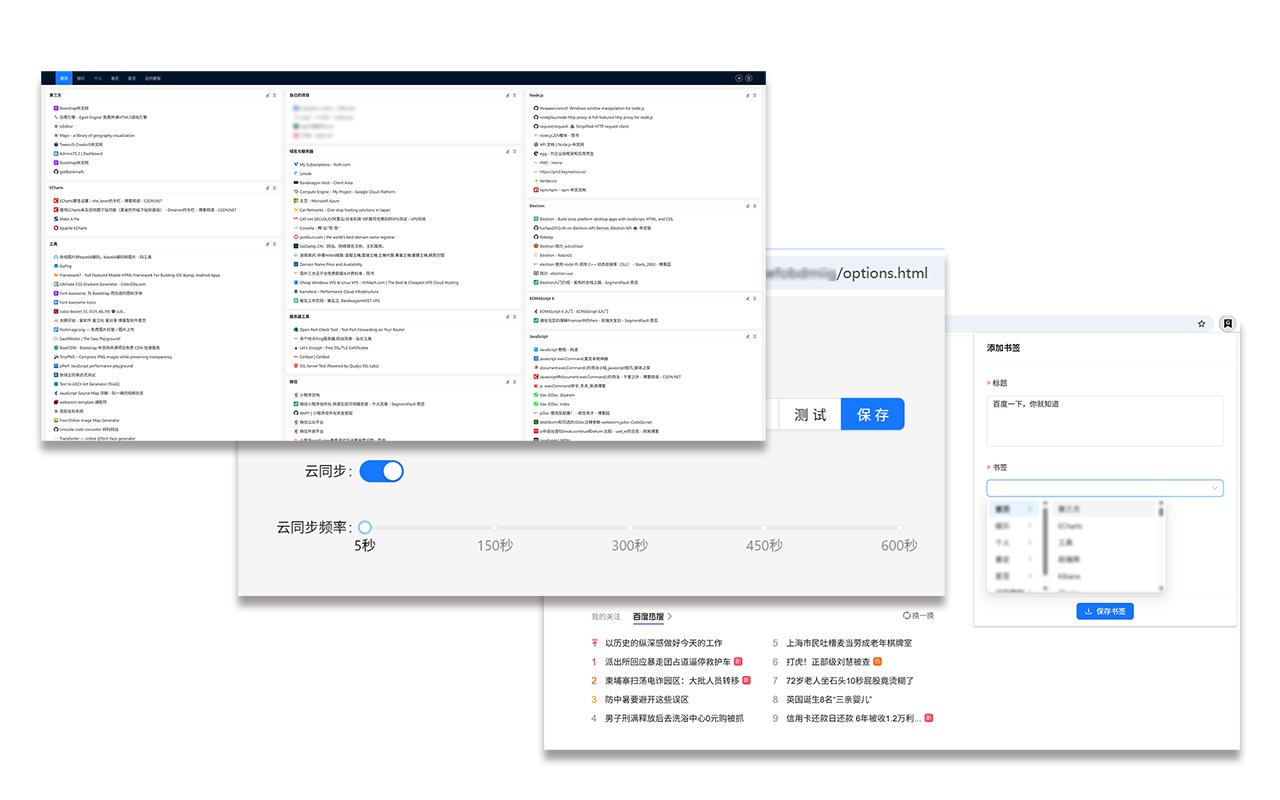Open the 防中暑要避开这些误区 headline

click(646, 700)
